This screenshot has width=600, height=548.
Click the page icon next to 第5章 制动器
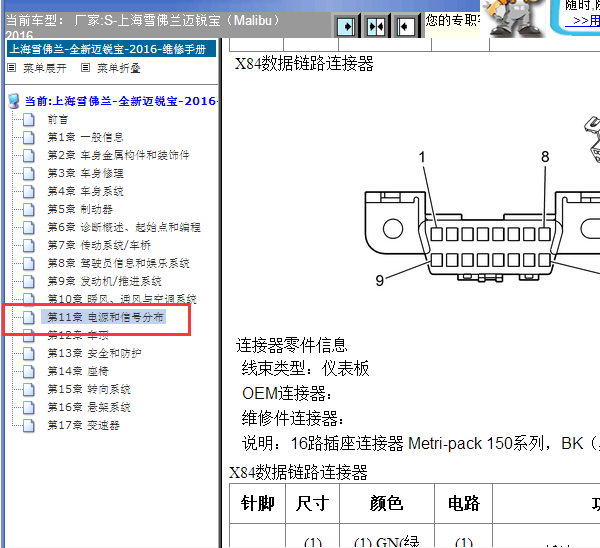click(29, 209)
